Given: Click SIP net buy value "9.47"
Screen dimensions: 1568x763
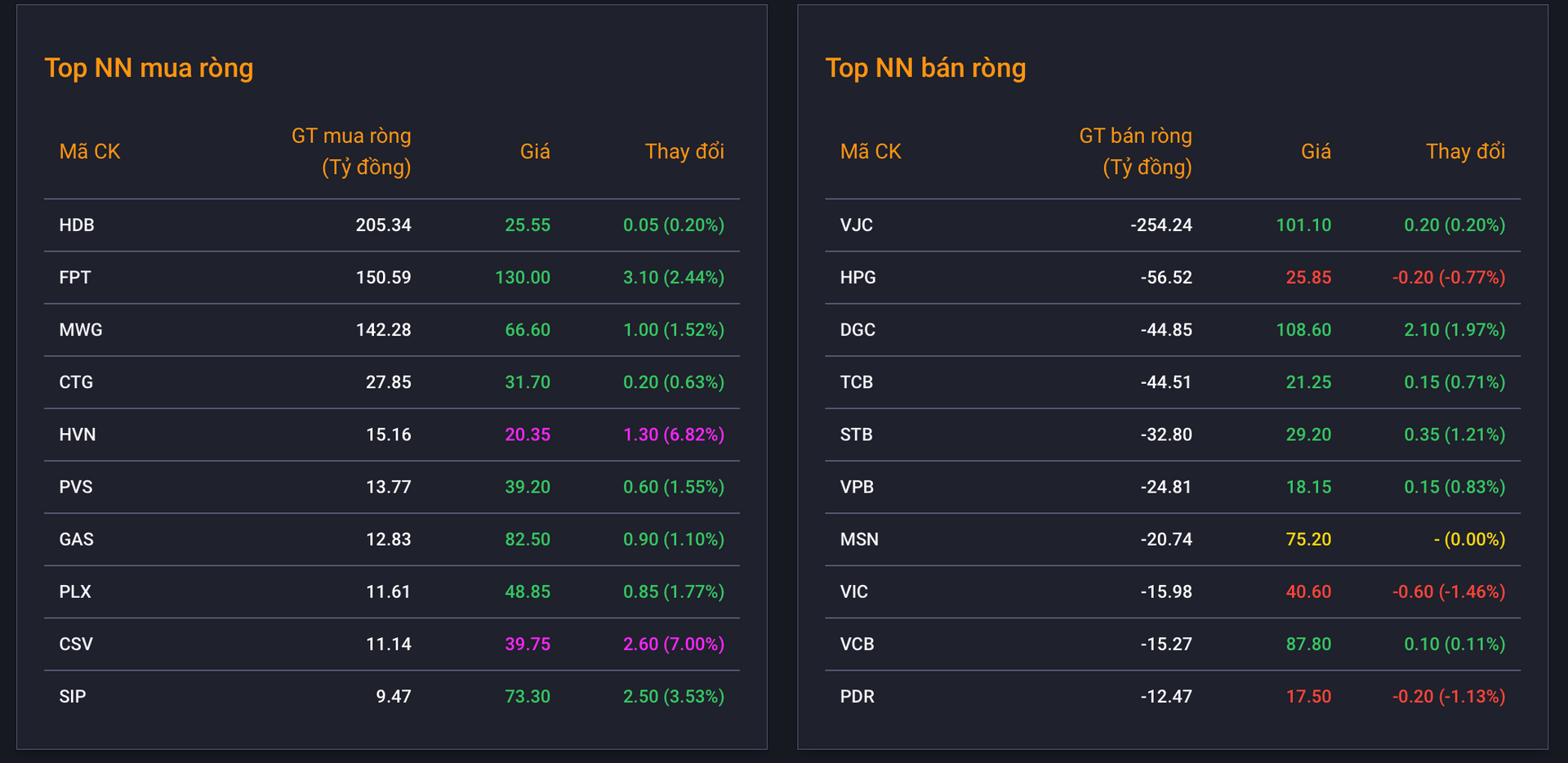Looking at the screenshot, I should click(394, 696).
